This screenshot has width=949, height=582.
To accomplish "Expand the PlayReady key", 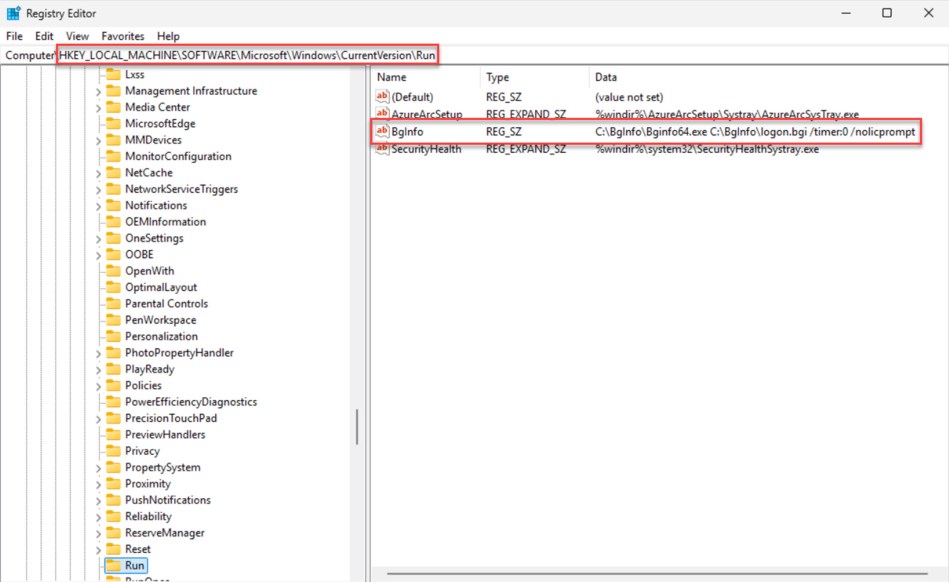I will point(98,370).
